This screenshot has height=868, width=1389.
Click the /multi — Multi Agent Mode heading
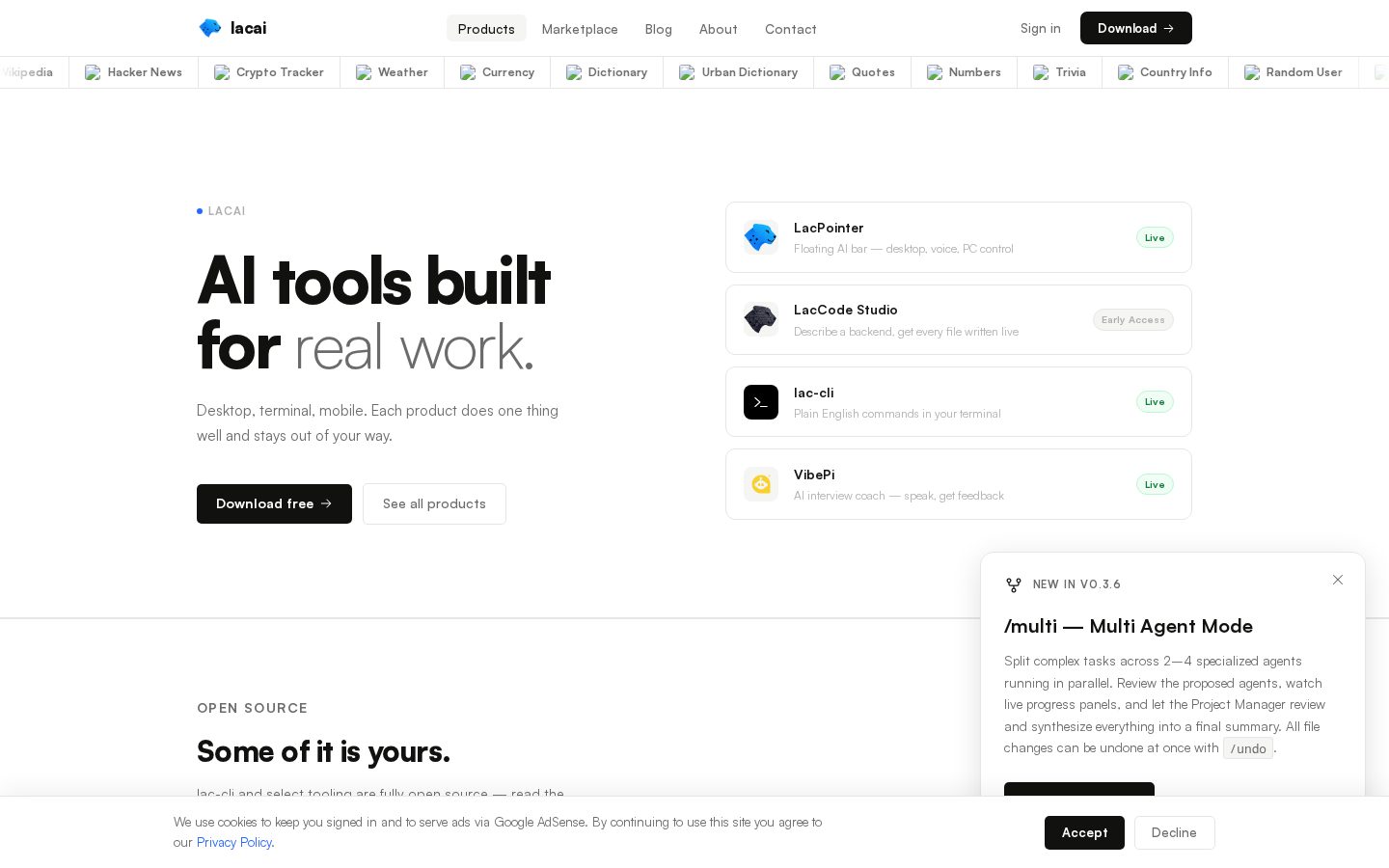(x=1129, y=626)
